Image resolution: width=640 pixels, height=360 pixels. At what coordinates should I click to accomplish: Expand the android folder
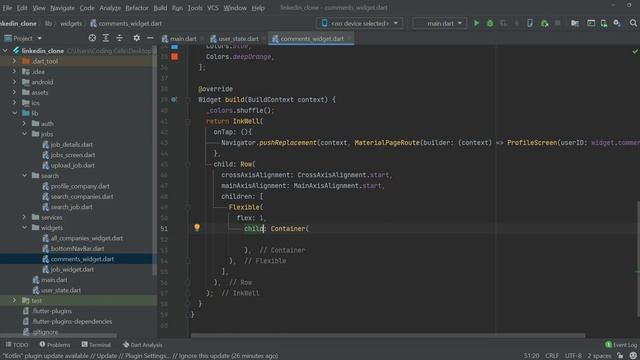pos(14,82)
